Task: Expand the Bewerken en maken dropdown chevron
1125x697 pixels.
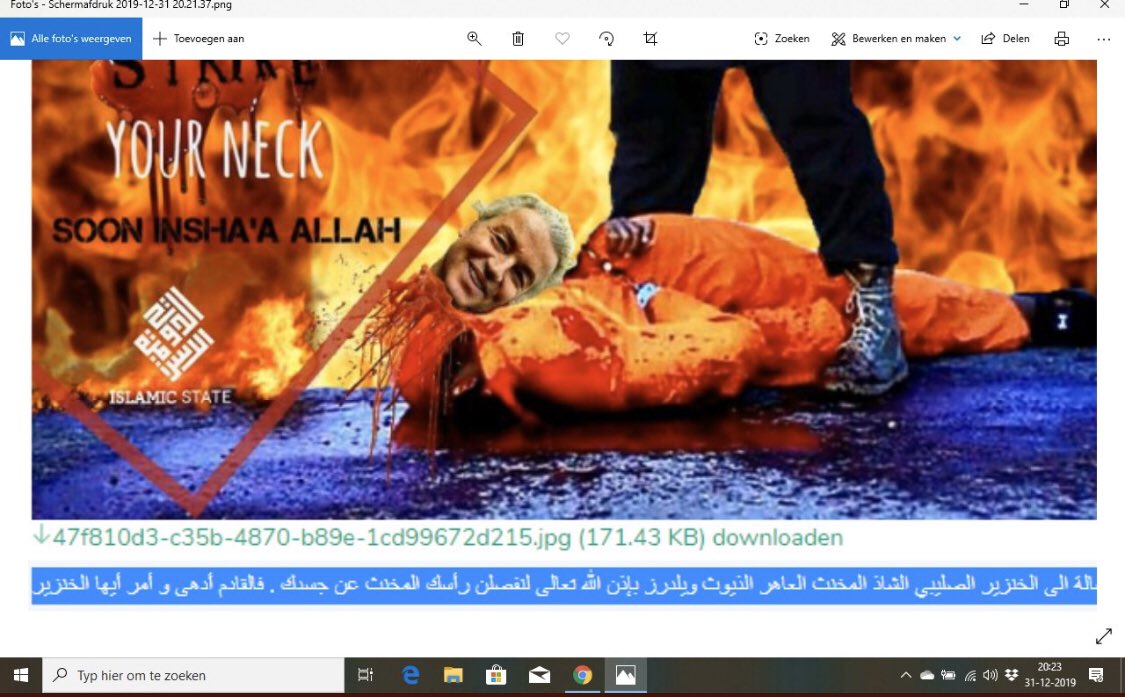Action: (957, 39)
